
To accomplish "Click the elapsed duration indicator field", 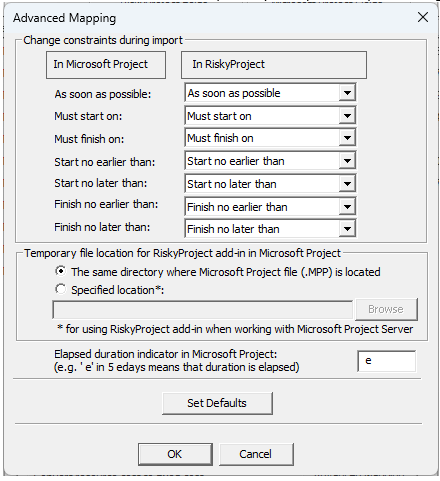I will point(386,361).
